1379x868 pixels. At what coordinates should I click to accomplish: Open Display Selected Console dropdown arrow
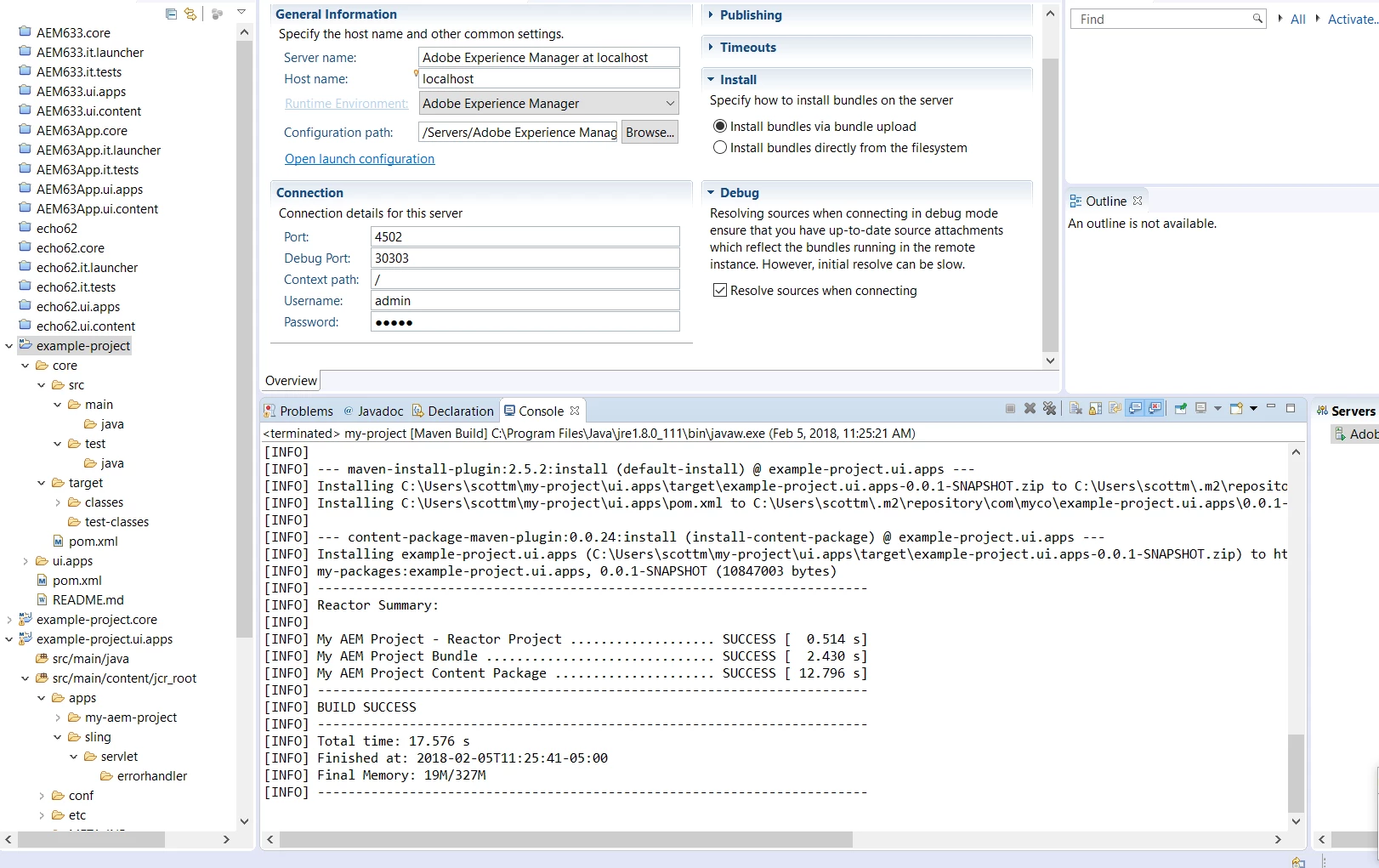pos(1217,409)
